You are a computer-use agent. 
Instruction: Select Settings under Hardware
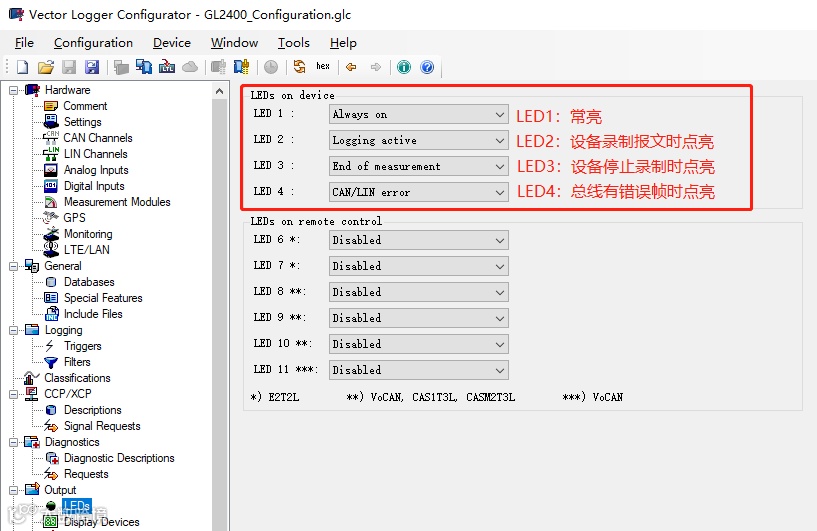click(x=82, y=122)
